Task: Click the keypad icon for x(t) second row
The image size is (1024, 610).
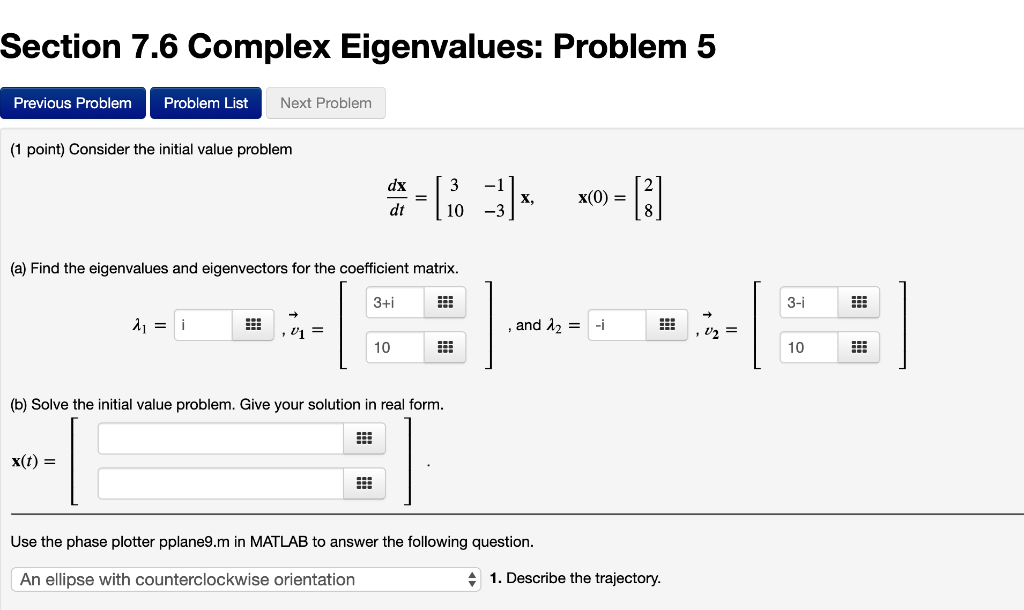Action: [364, 483]
